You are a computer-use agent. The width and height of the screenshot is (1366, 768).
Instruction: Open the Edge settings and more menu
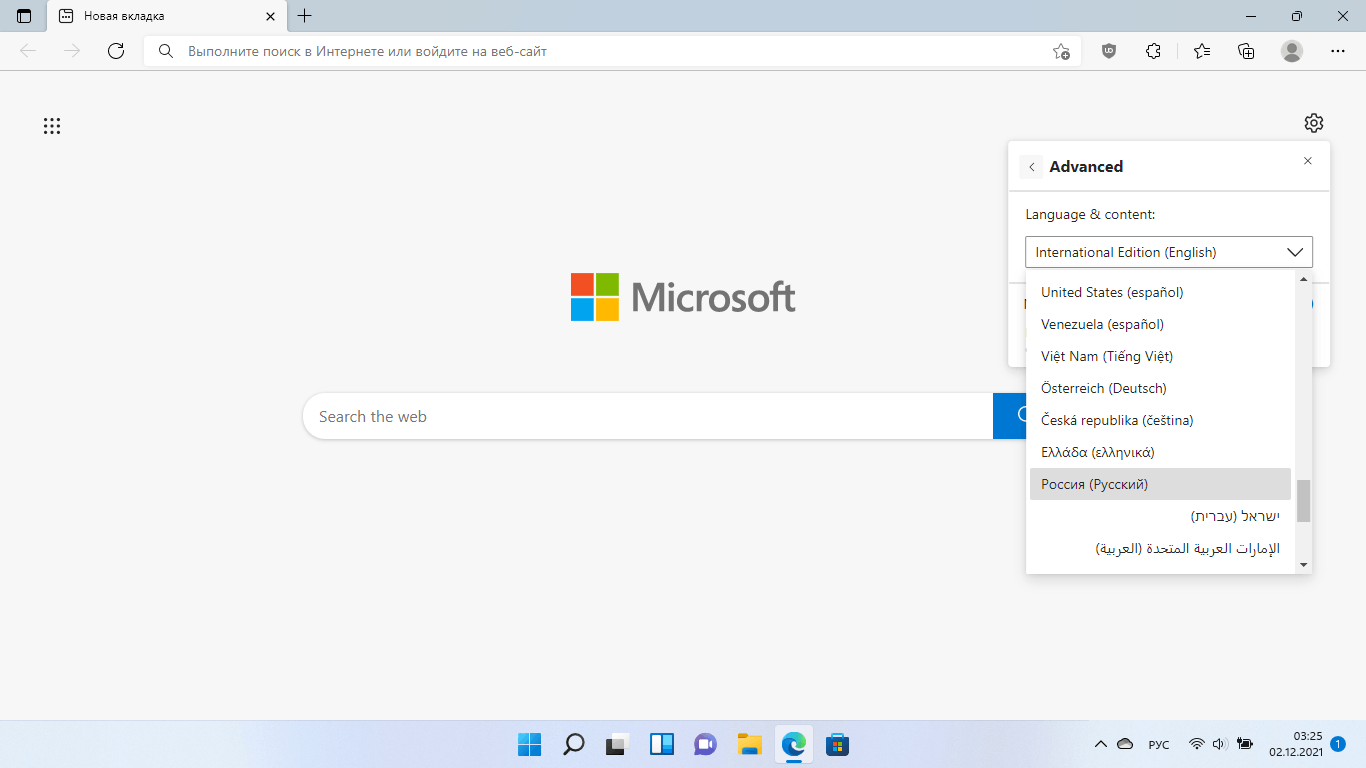coord(1338,51)
